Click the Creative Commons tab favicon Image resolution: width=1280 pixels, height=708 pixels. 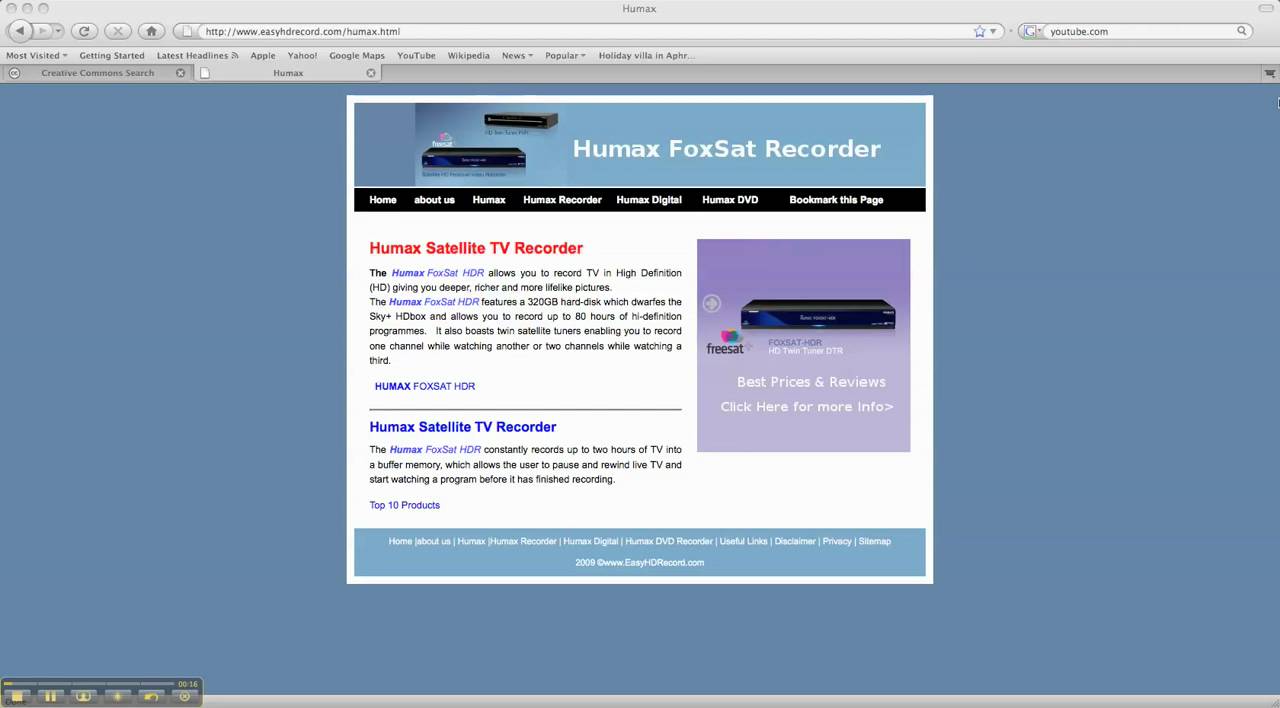[x=14, y=73]
